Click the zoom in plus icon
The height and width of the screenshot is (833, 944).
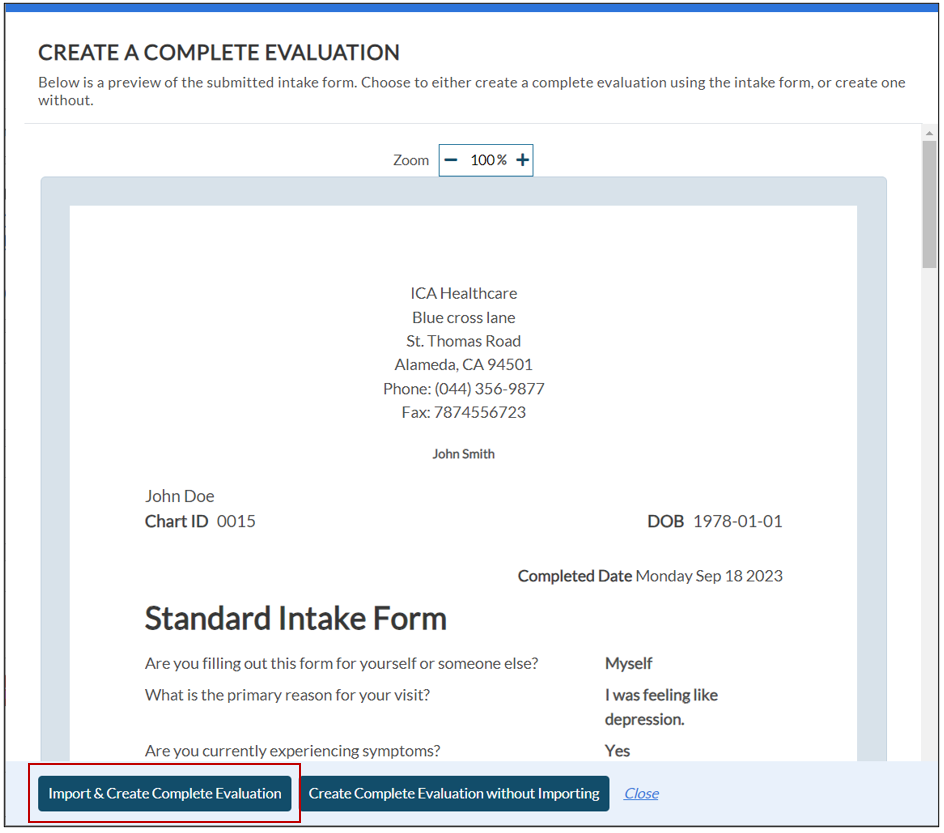(522, 160)
